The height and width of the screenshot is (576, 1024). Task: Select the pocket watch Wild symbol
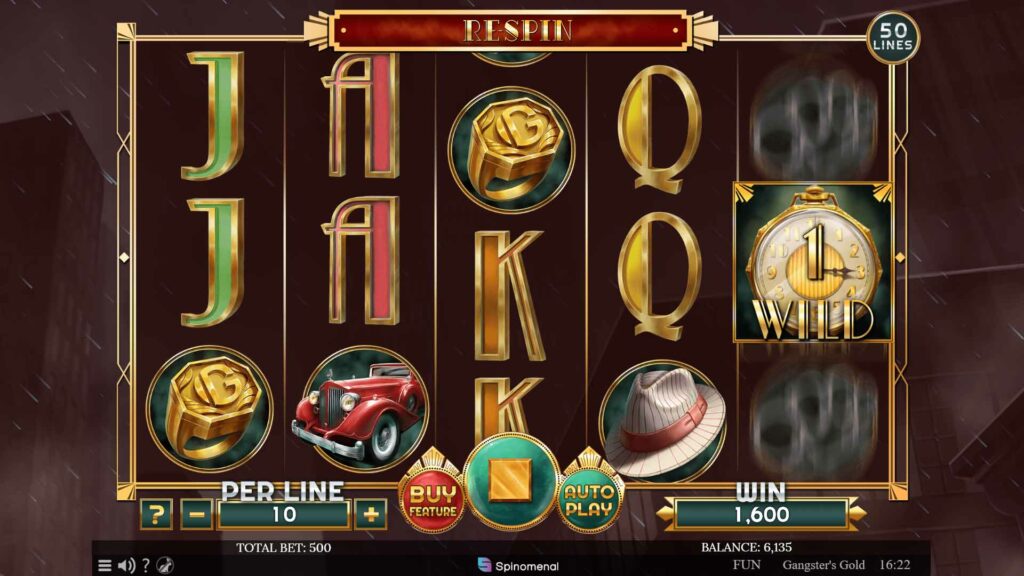click(813, 263)
